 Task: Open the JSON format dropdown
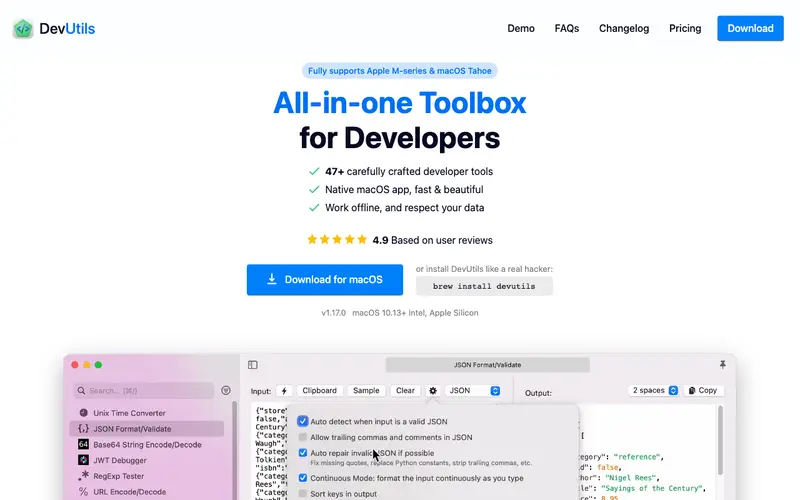tap(473, 391)
